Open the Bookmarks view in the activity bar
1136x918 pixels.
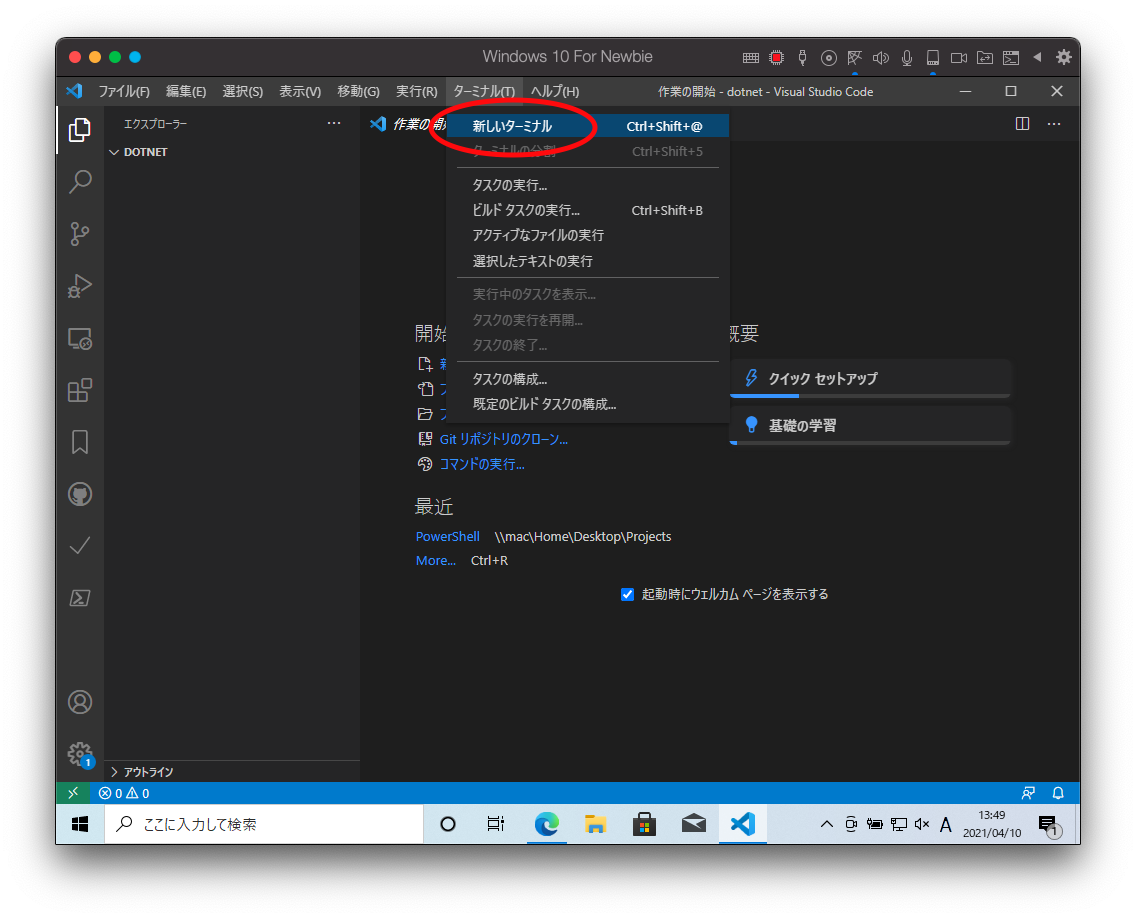80,442
